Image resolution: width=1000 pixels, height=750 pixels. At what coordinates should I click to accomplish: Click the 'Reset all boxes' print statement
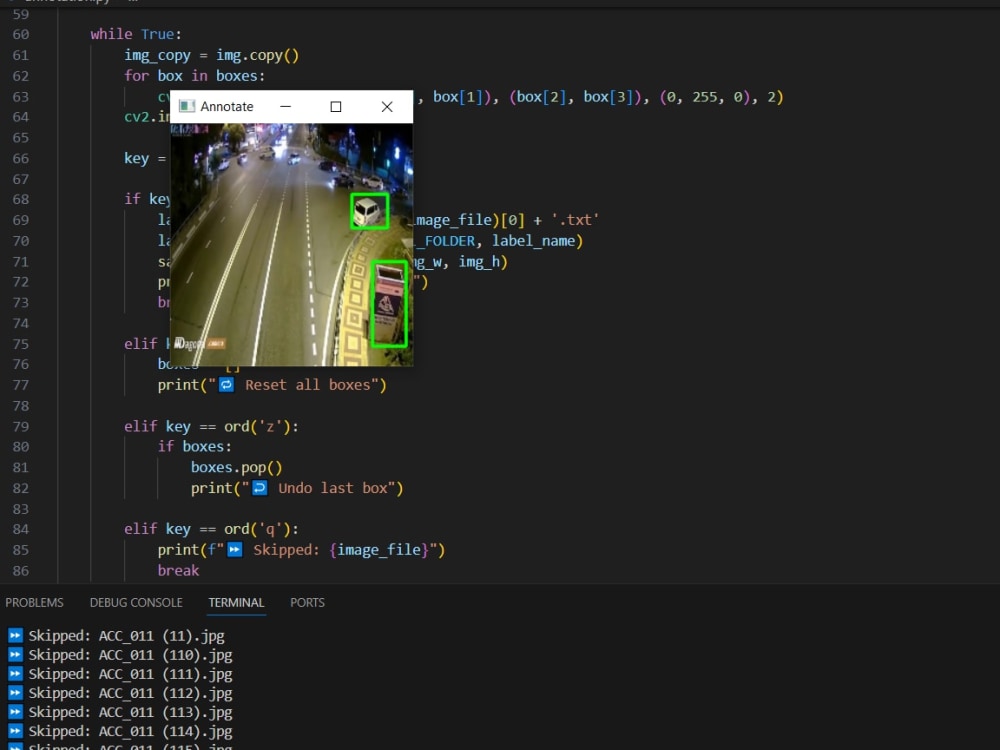click(272, 385)
